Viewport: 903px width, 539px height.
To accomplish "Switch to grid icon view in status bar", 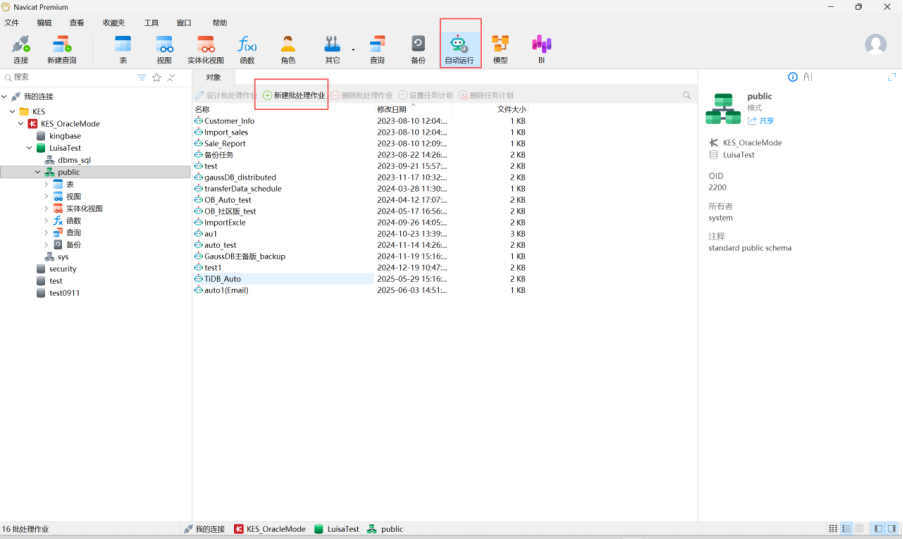I will click(x=833, y=528).
